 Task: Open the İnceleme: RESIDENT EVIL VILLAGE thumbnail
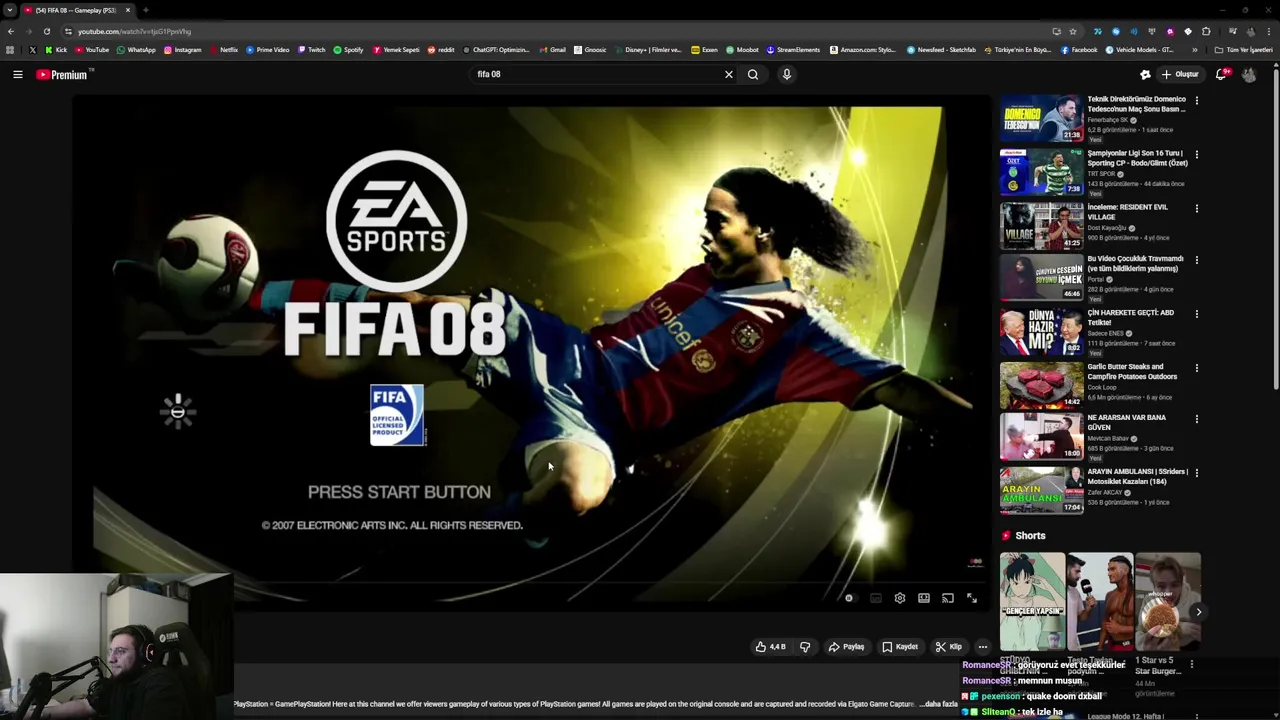1041,226
